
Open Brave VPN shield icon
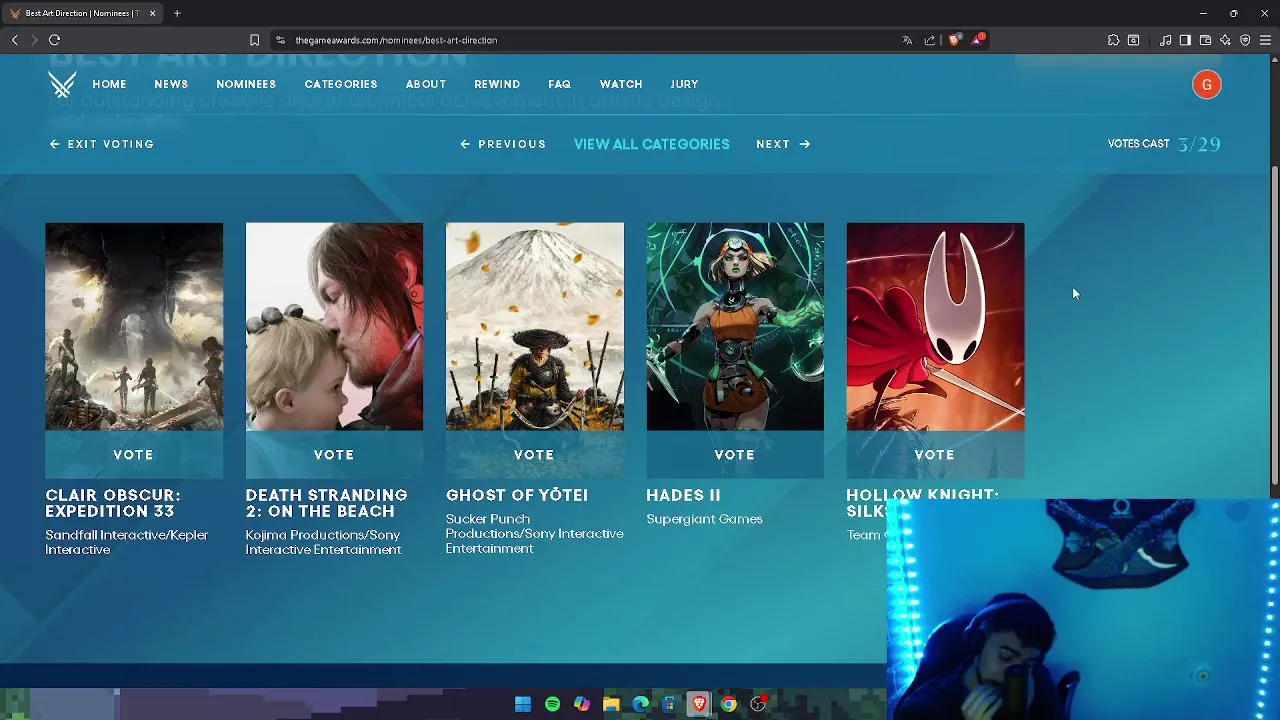[x=1245, y=40]
